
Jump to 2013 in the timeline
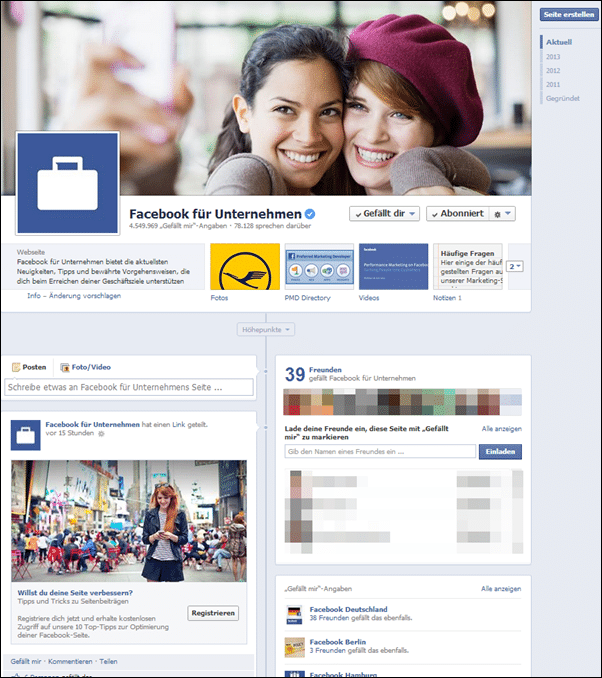[553, 57]
